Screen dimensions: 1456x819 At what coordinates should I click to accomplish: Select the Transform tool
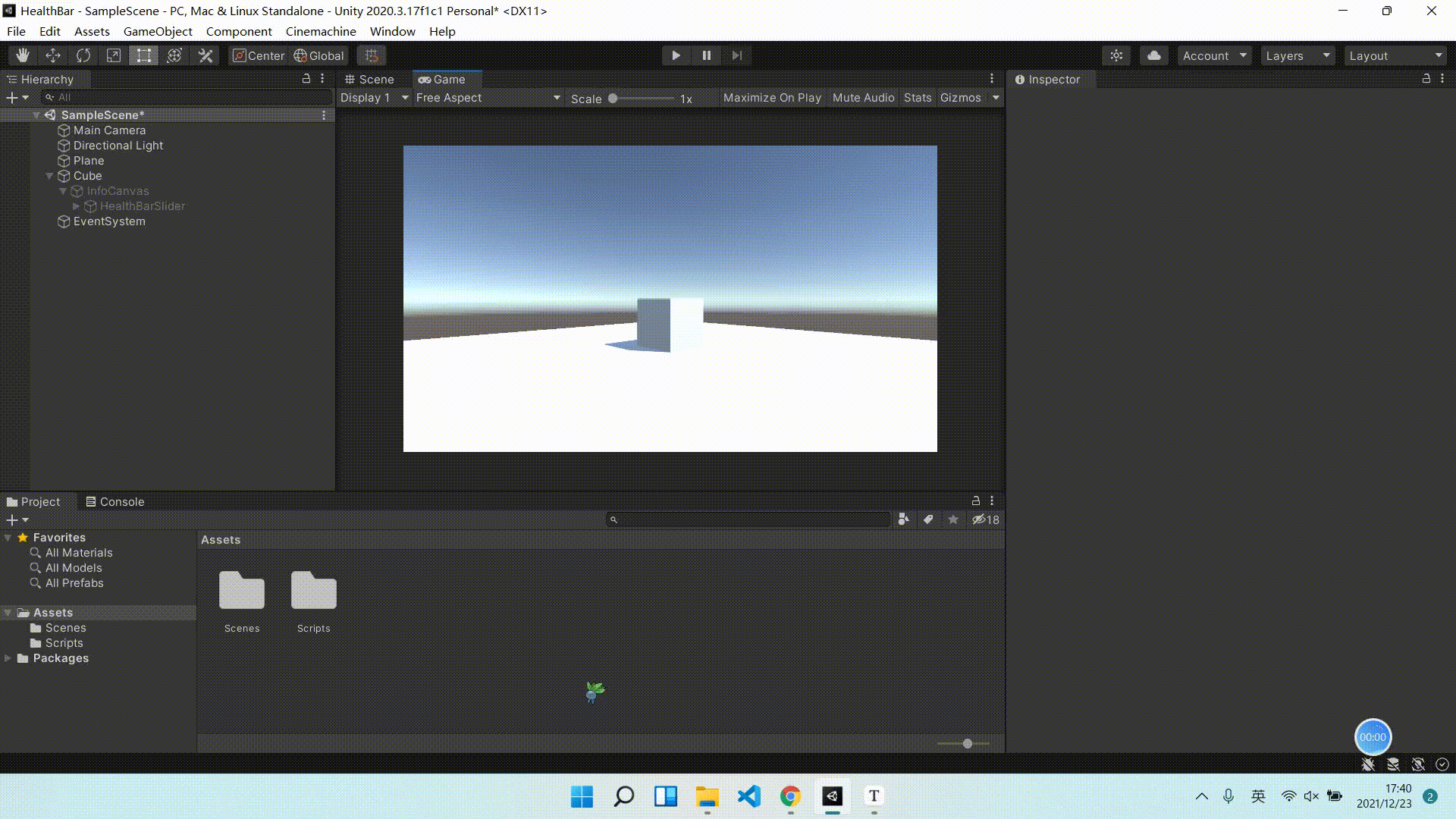[x=174, y=55]
